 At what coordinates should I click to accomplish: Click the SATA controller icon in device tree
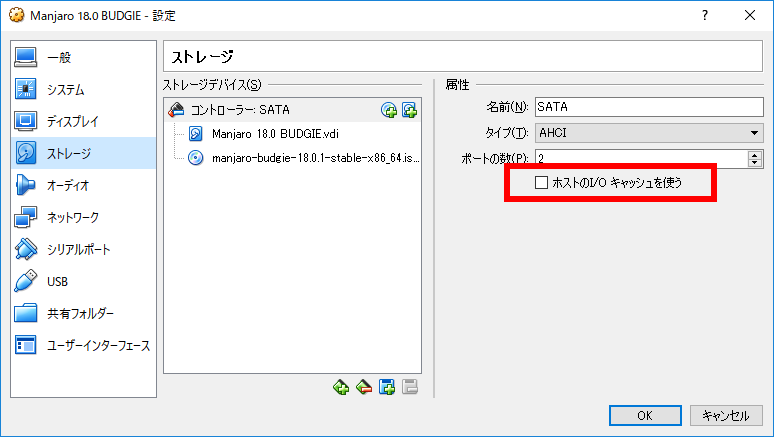pos(176,110)
